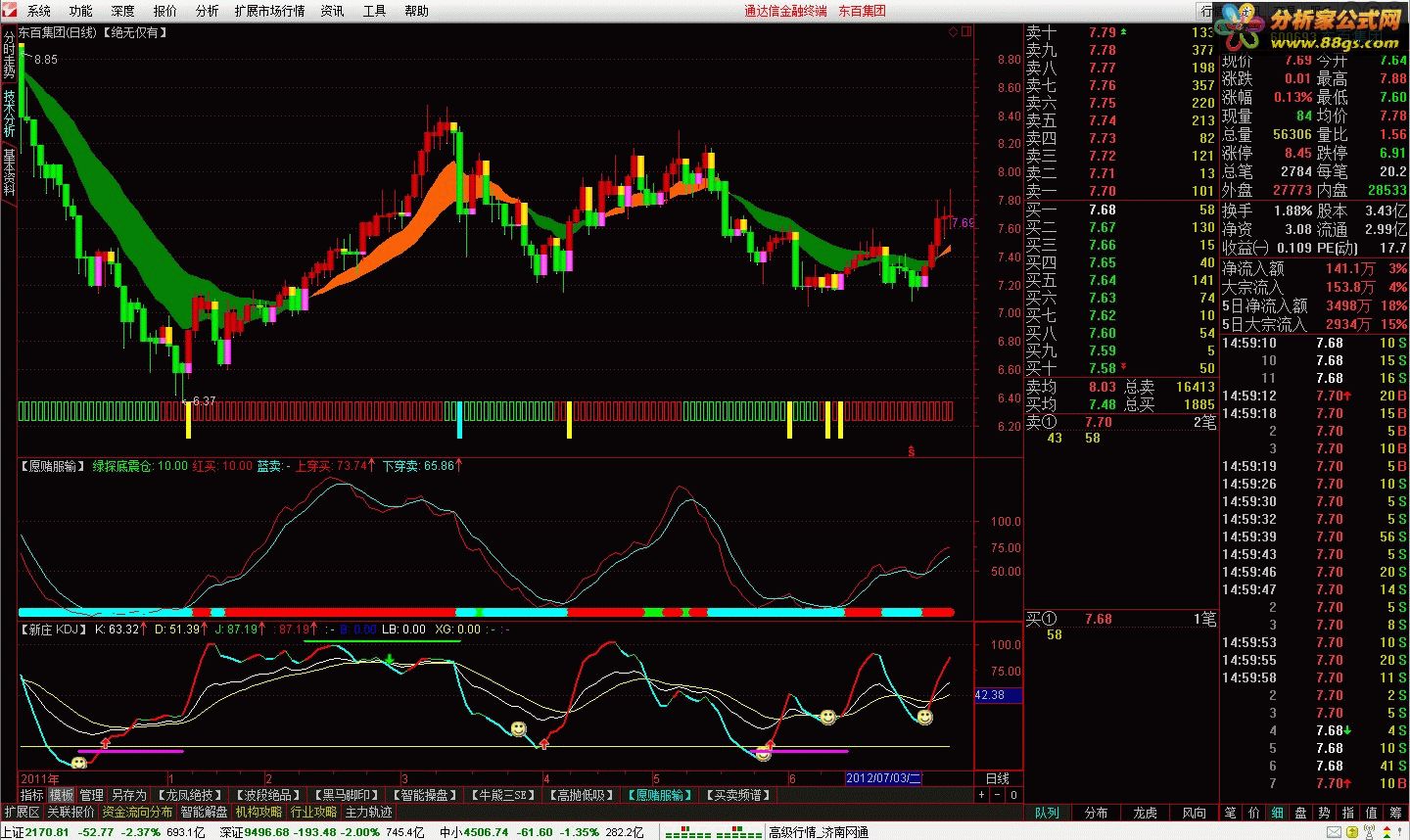Open the 主力轨迹 tab
This screenshot has height=840, width=1410.
[368, 812]
